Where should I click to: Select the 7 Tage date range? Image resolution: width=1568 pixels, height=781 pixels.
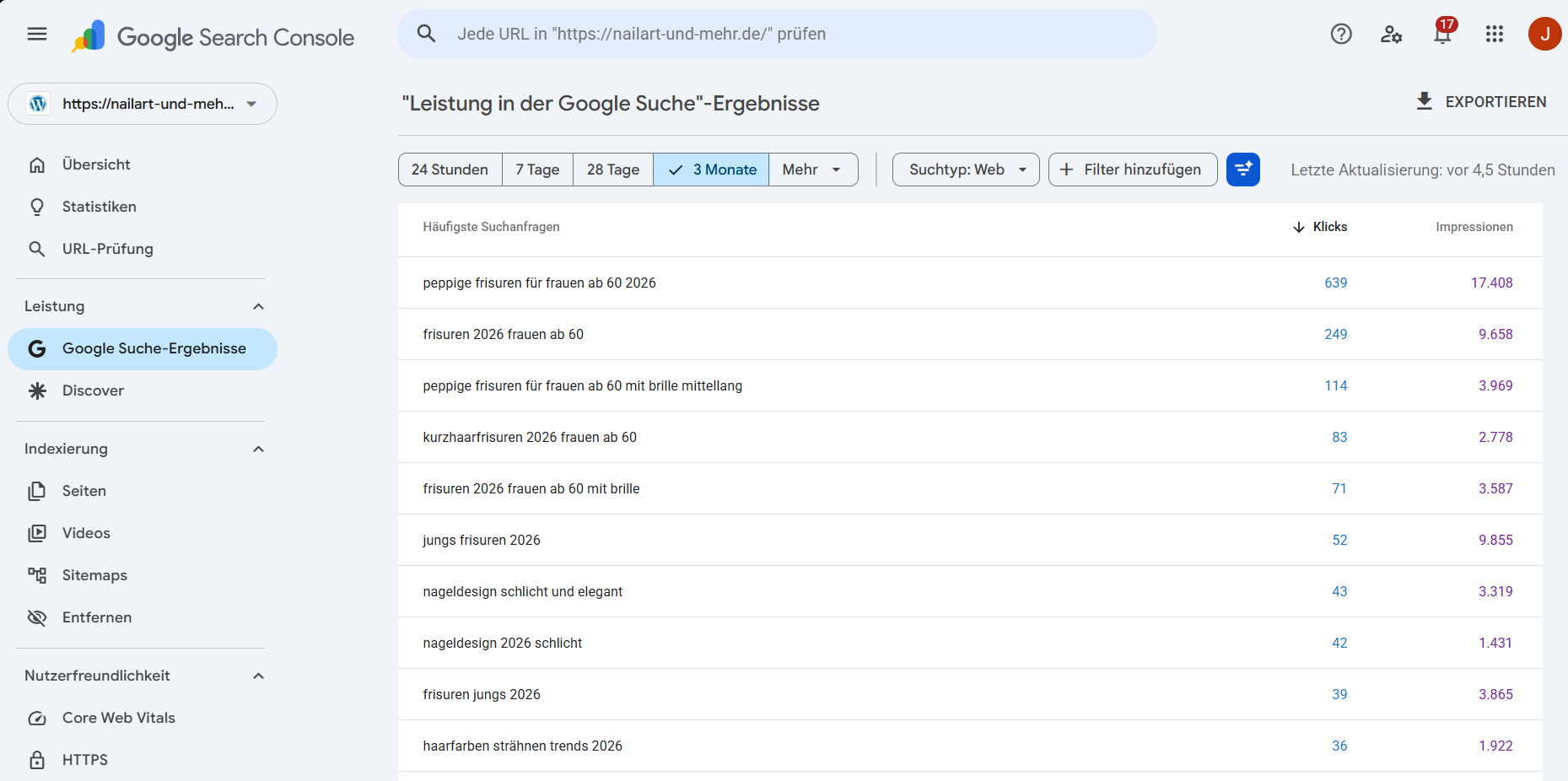point(537,170)
